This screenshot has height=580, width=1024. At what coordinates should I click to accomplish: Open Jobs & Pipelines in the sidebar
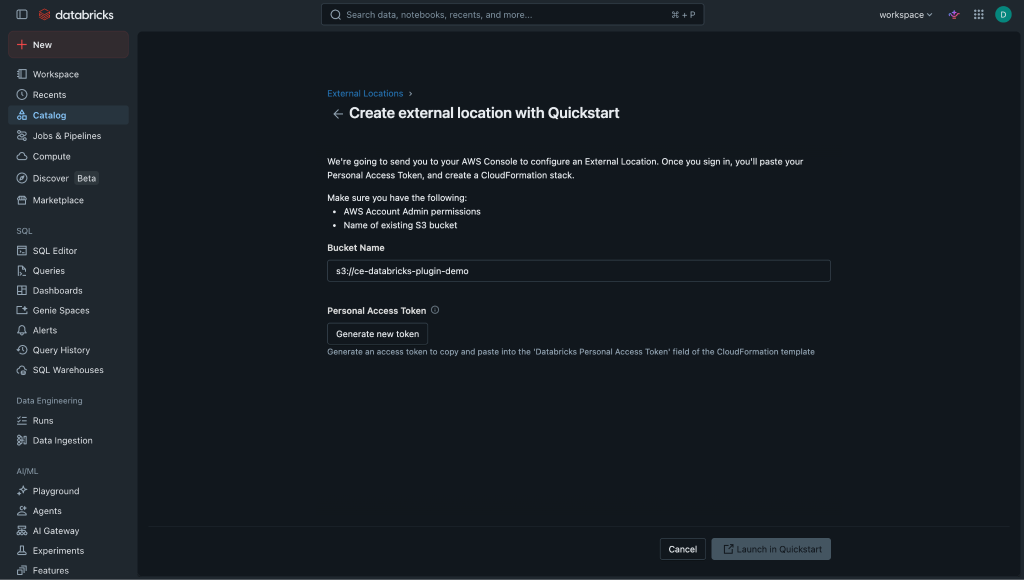click(68, 136)
